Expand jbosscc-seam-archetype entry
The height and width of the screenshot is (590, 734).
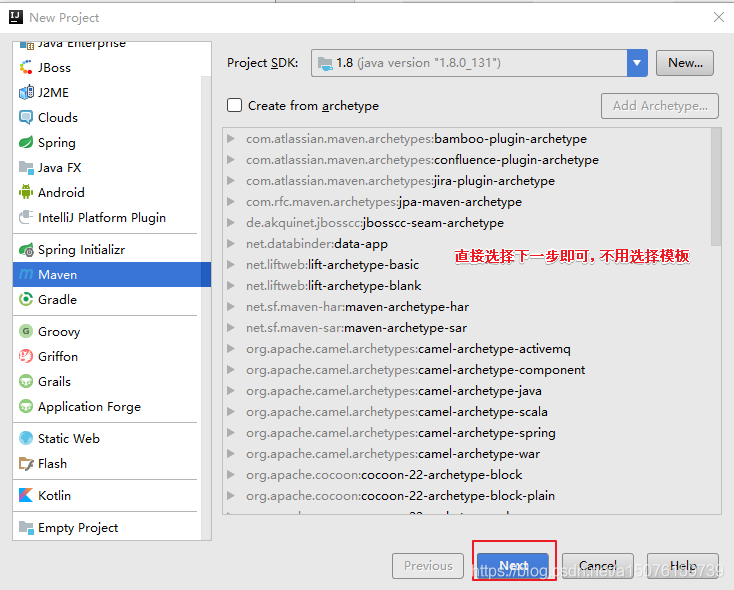pyautogui.click(x=230, y=222)
